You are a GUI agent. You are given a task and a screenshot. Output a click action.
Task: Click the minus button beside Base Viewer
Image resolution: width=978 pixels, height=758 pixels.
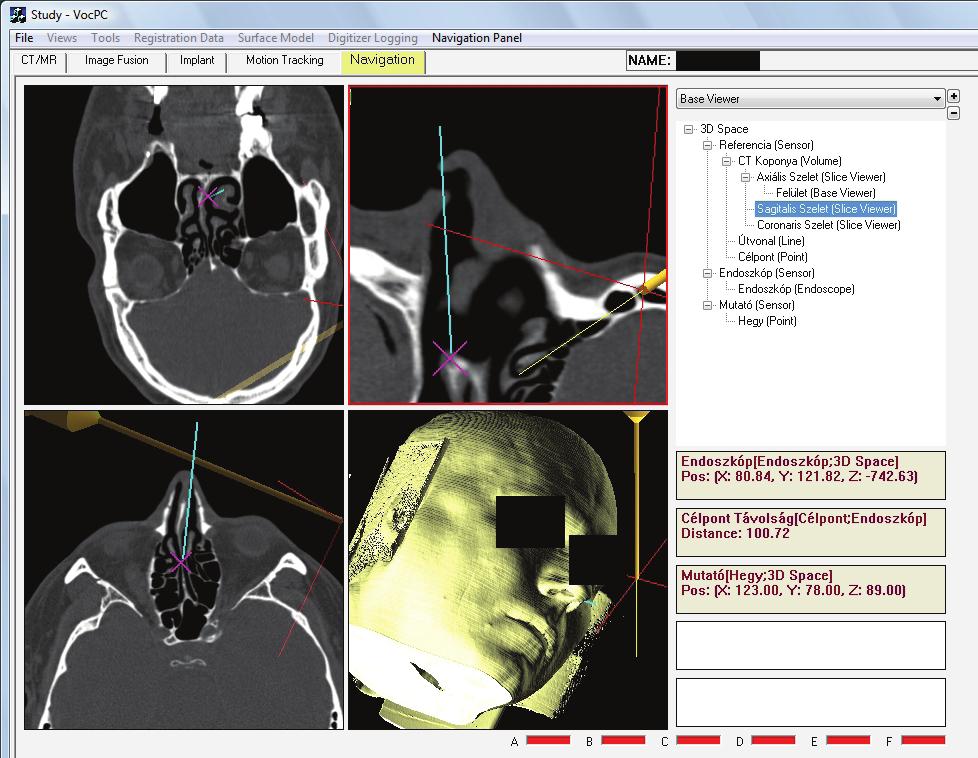point(953,113)
